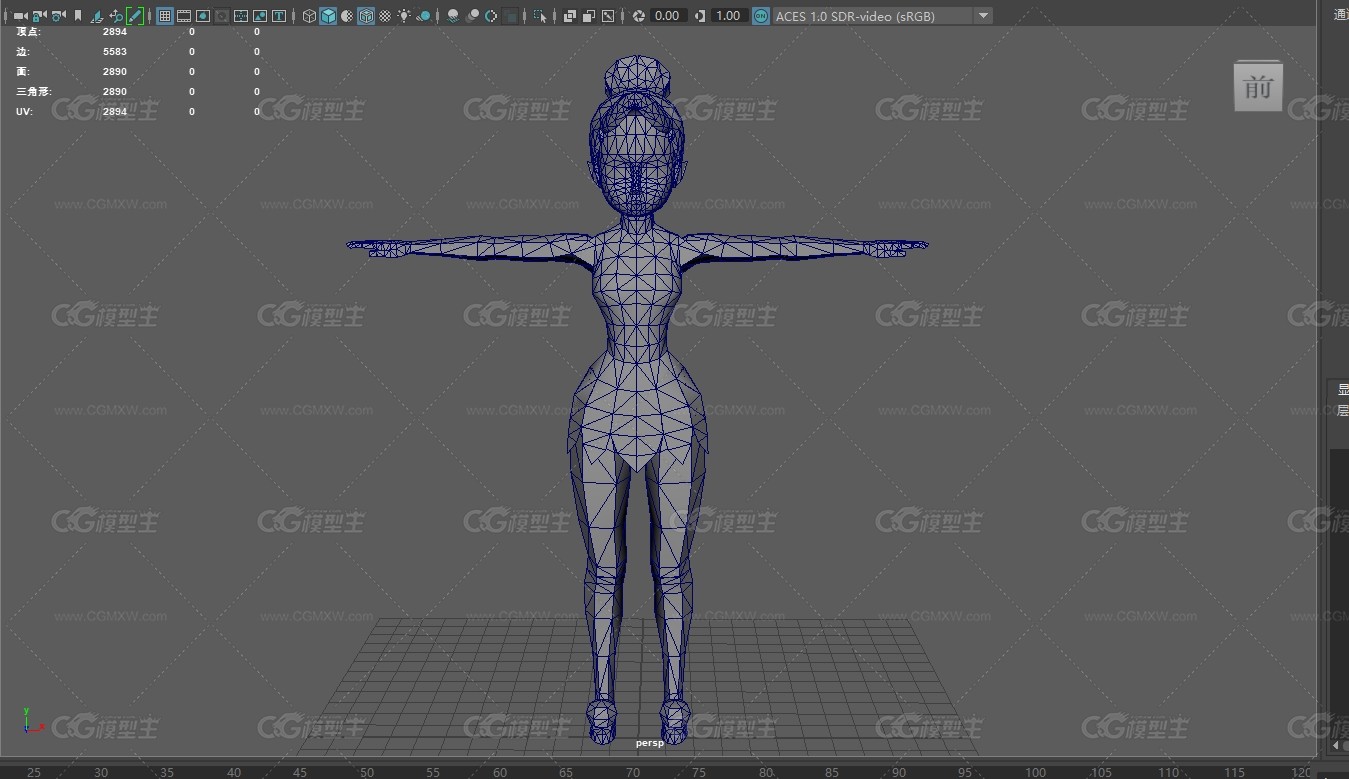Enable the X-Ray display icon
The height and width of the screenshot is (779, 1349).
(570, 16)
